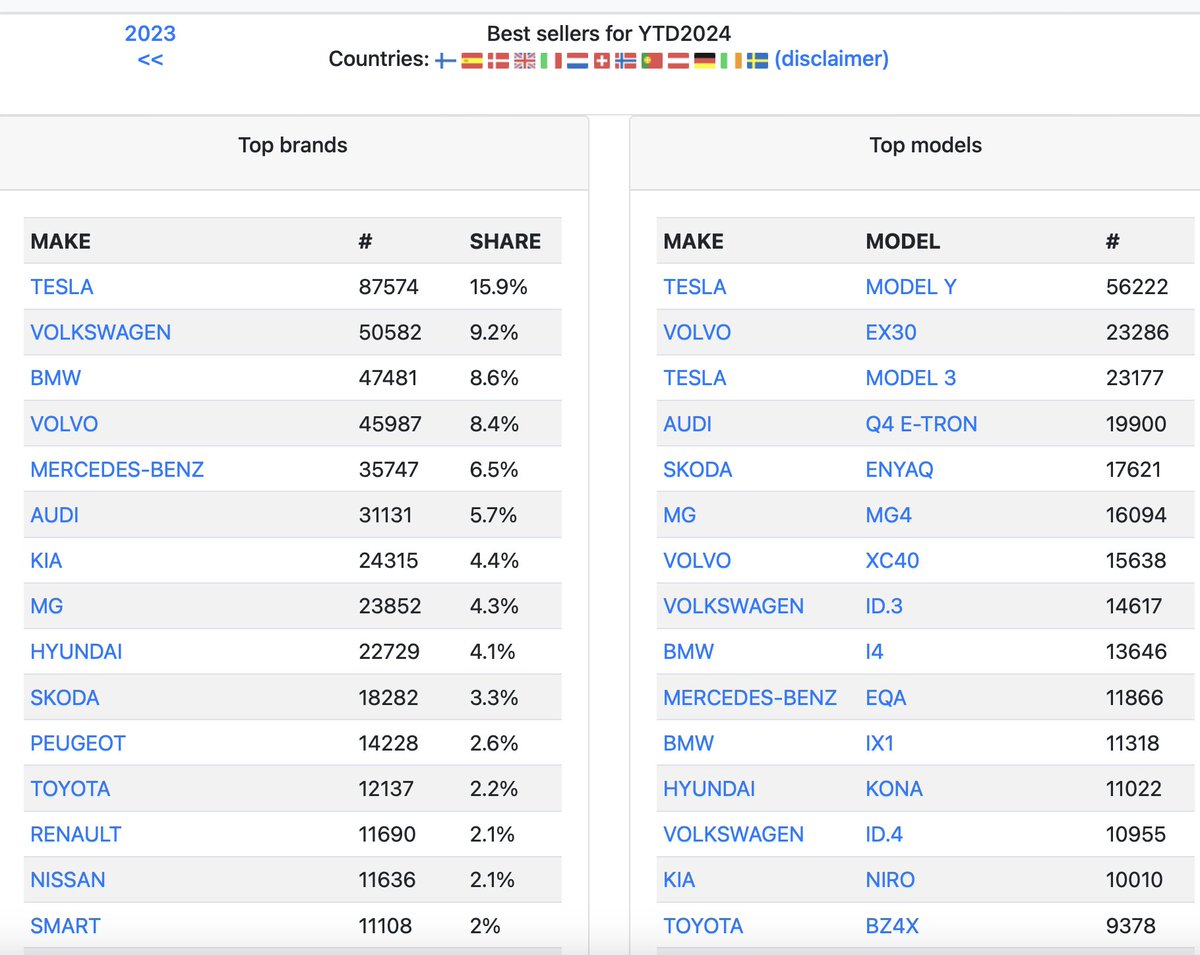The width and height of the screenshot is (1200, 955).
Task: Open the XC40 model link
Action: tap(892, 561)
